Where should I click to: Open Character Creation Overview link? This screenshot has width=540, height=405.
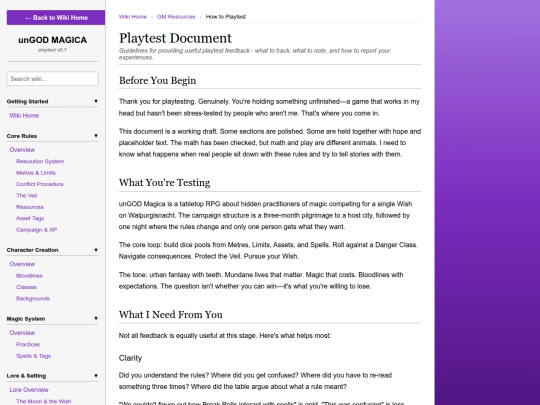tap(22, 264)
